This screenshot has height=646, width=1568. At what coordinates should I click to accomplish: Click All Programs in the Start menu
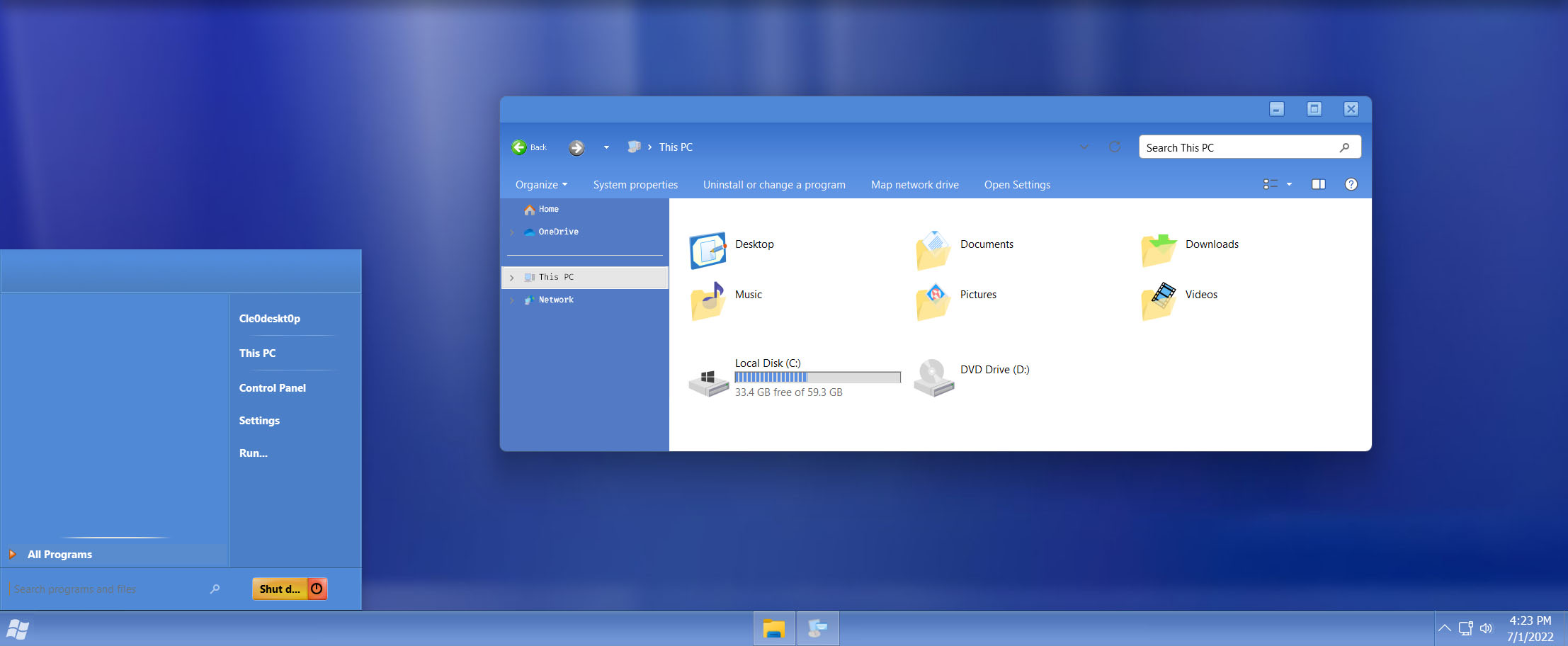click(59, 554)
